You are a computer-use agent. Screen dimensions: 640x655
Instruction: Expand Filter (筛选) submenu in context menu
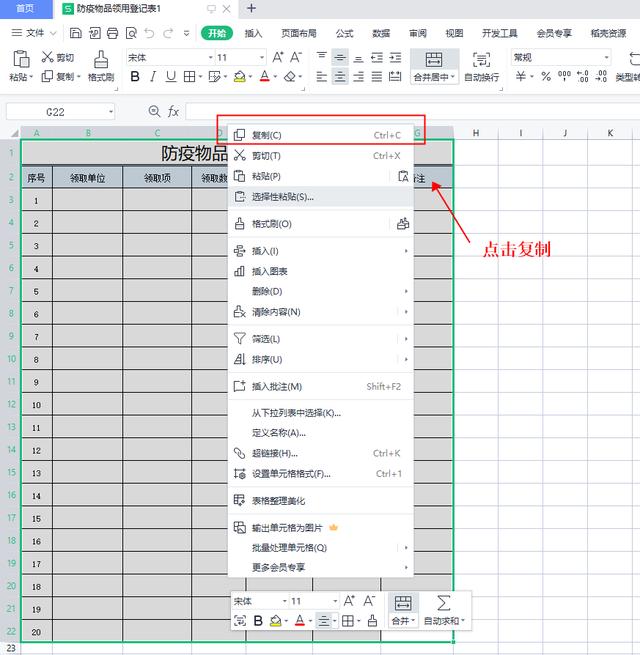coord(321,339)
